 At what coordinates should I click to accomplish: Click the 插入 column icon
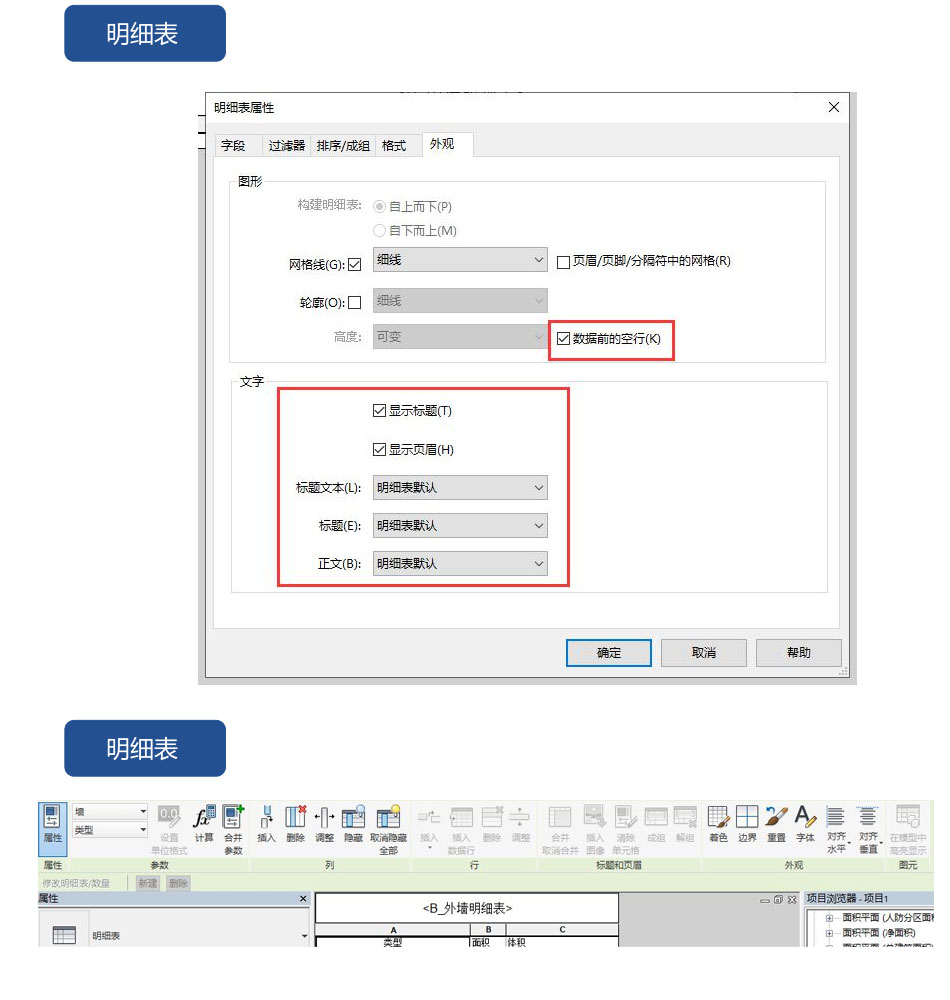point(266,822)
